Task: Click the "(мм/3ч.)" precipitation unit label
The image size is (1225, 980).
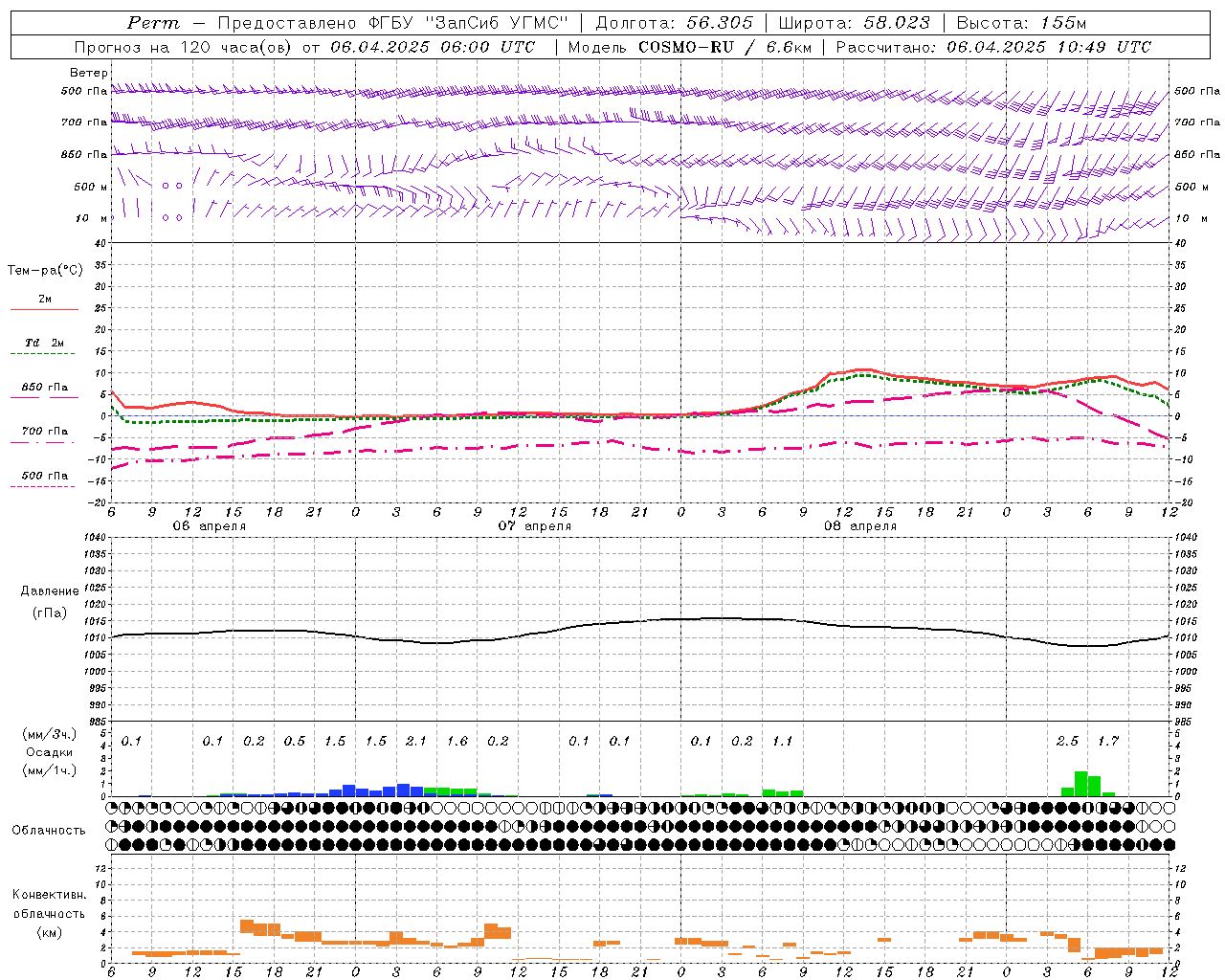Action: pyautogui.click(x=49, y=735)
